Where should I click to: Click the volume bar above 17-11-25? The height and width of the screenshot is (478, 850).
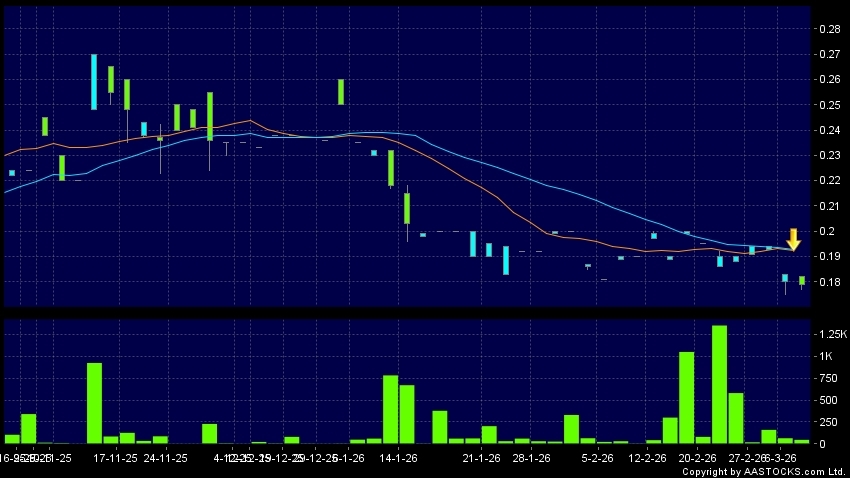(x=94, y=403)
